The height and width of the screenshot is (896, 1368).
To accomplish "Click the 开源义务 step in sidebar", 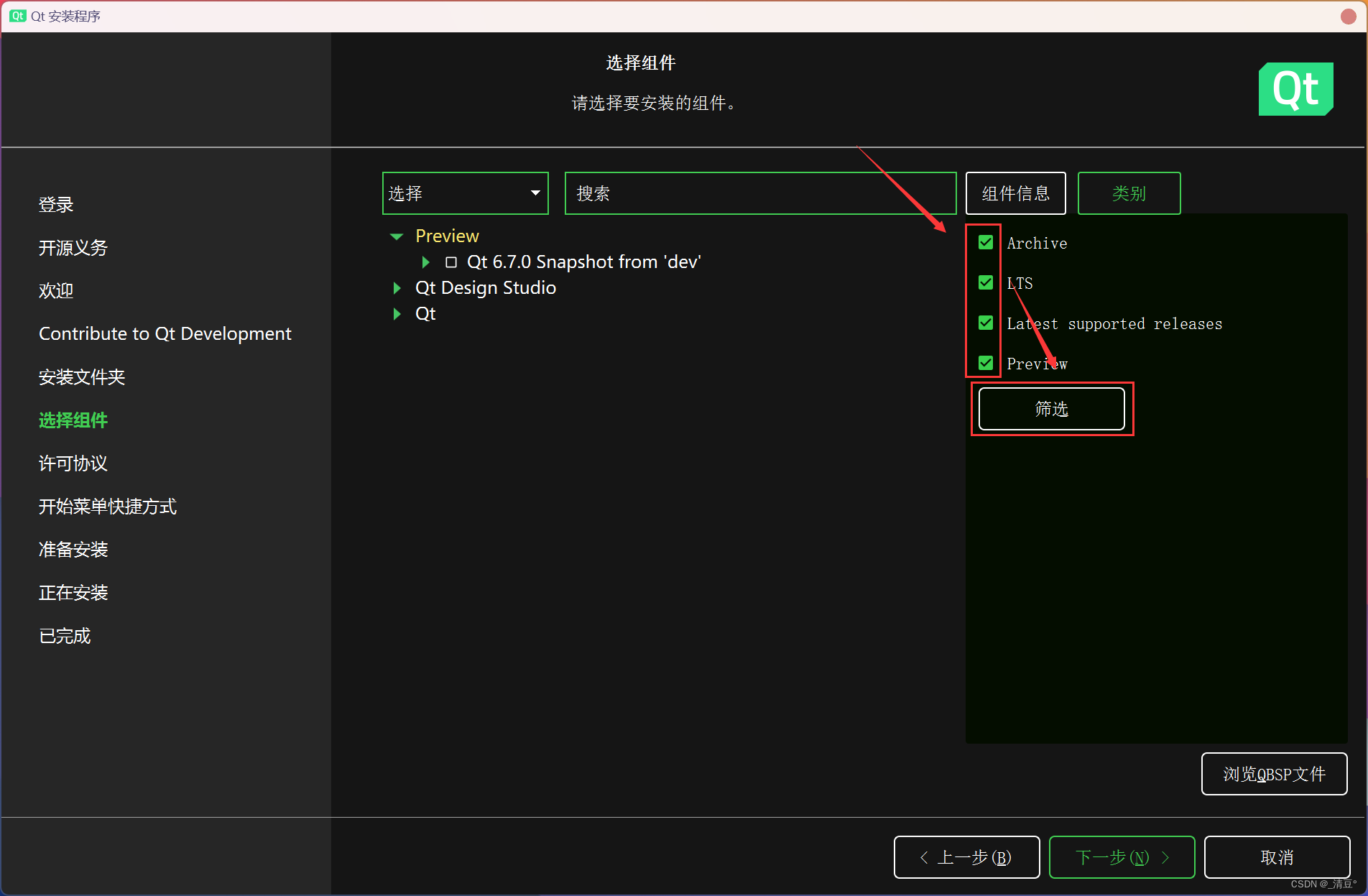I will click(73, 248).
